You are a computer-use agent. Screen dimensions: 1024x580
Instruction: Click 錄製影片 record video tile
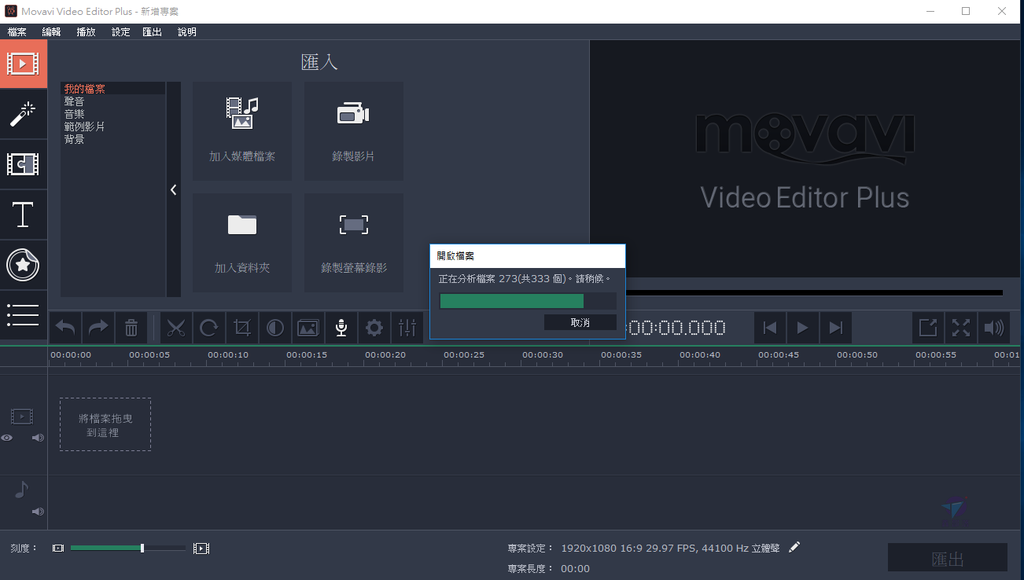(x=353, y=131)
